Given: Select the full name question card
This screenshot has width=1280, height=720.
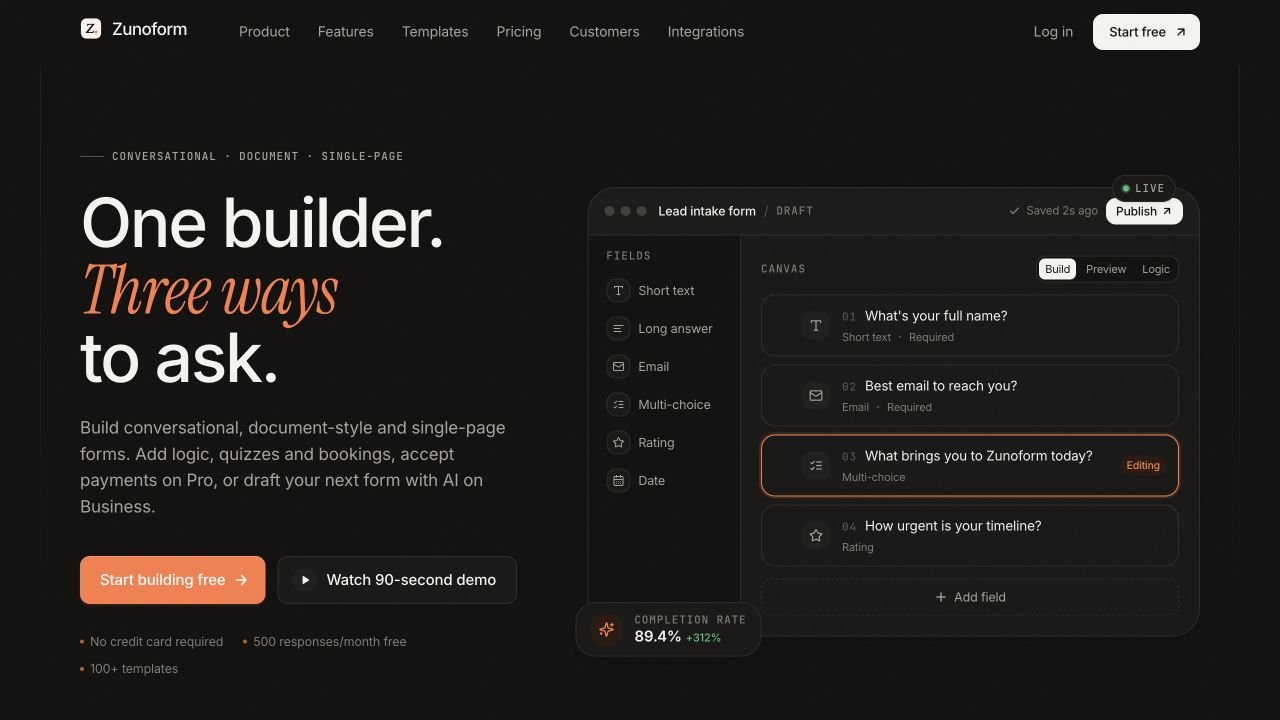Looking at the screenshot, I should click(x=970, y=325).
